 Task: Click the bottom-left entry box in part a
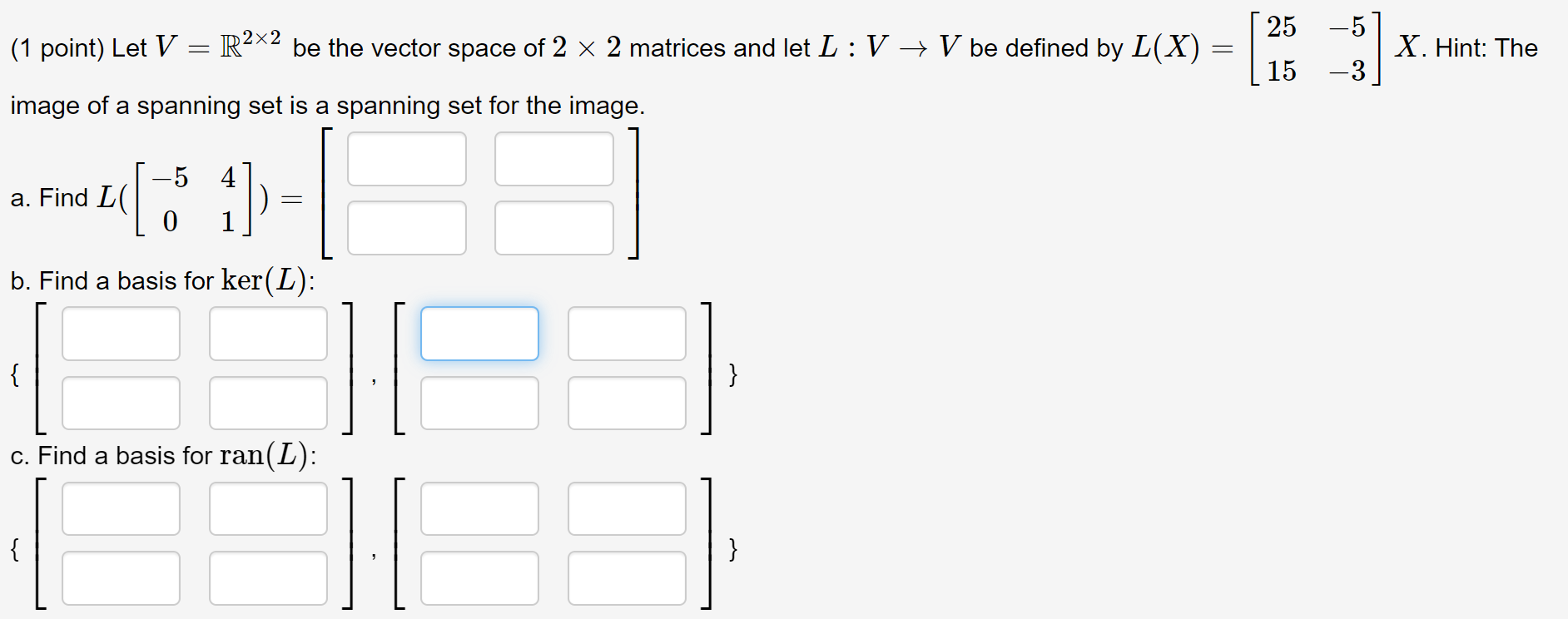pos(407,227)
